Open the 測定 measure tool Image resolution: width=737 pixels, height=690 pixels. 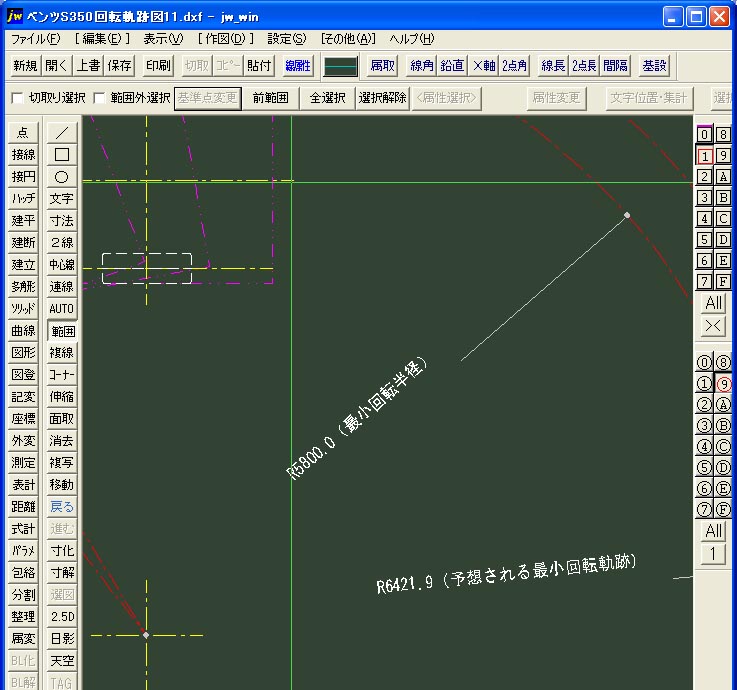pos(23,463)
